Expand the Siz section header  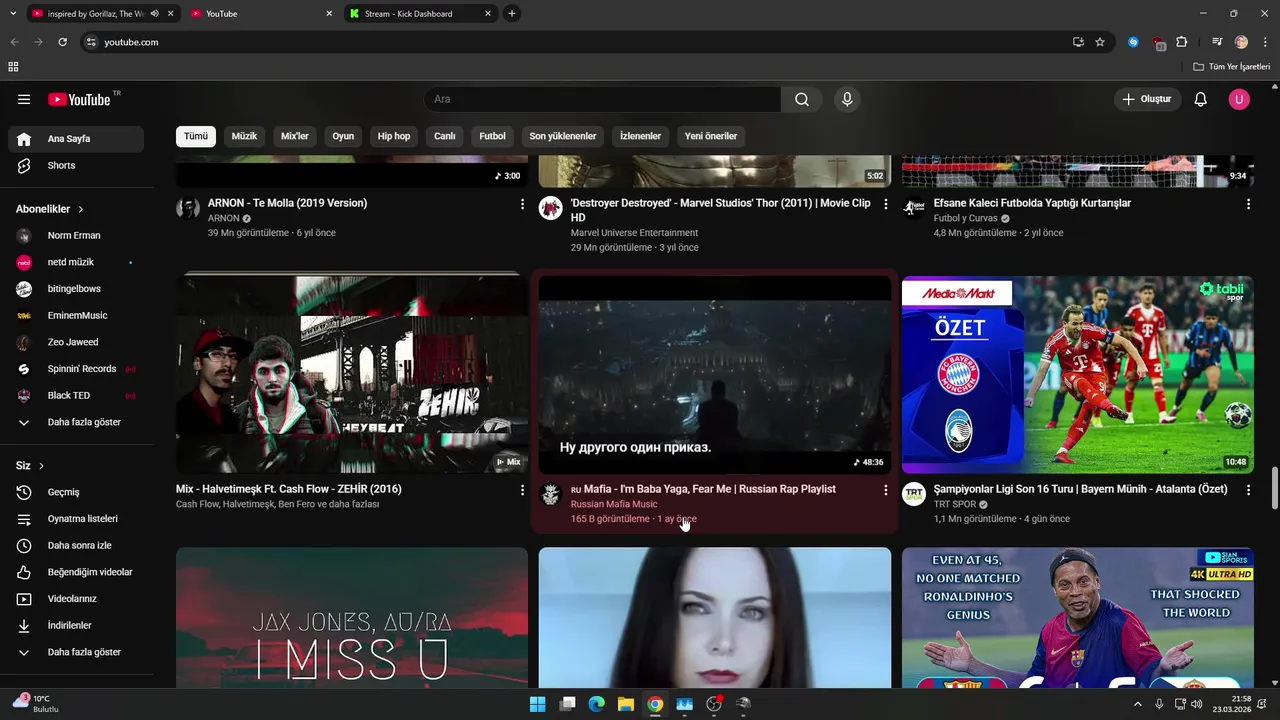pos(30,466)
